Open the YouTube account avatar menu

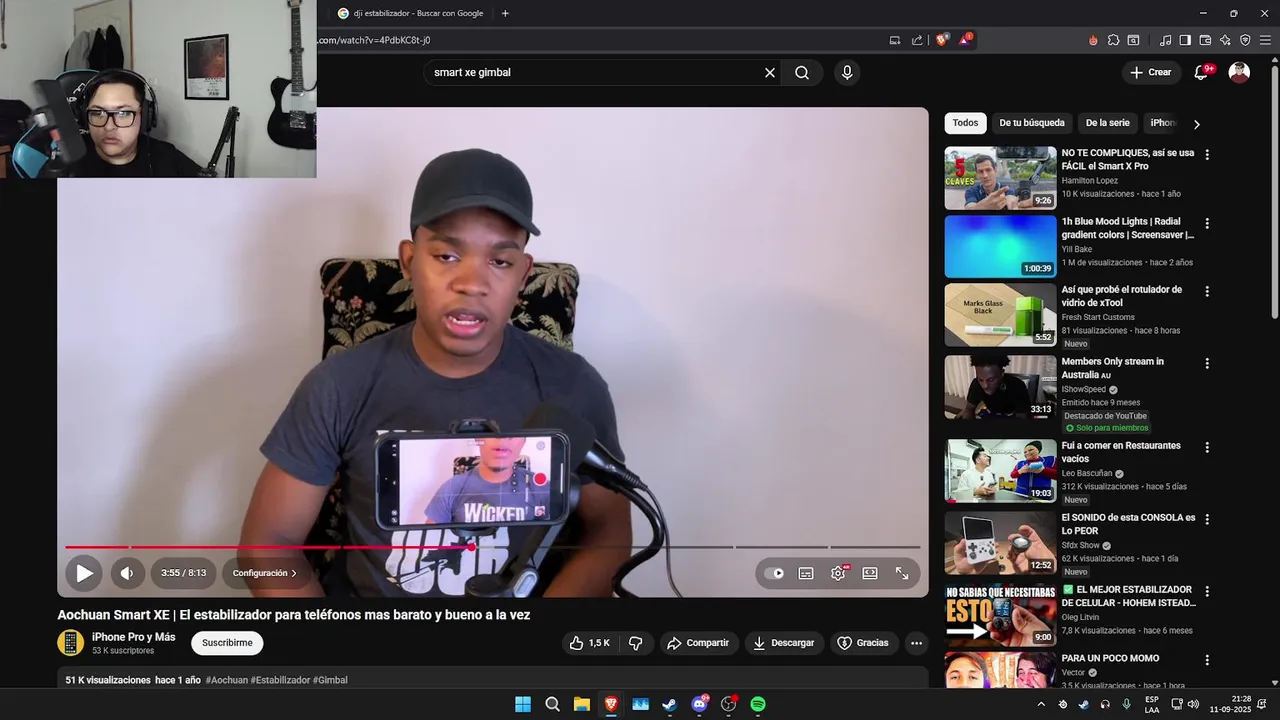coord(1239,72)
